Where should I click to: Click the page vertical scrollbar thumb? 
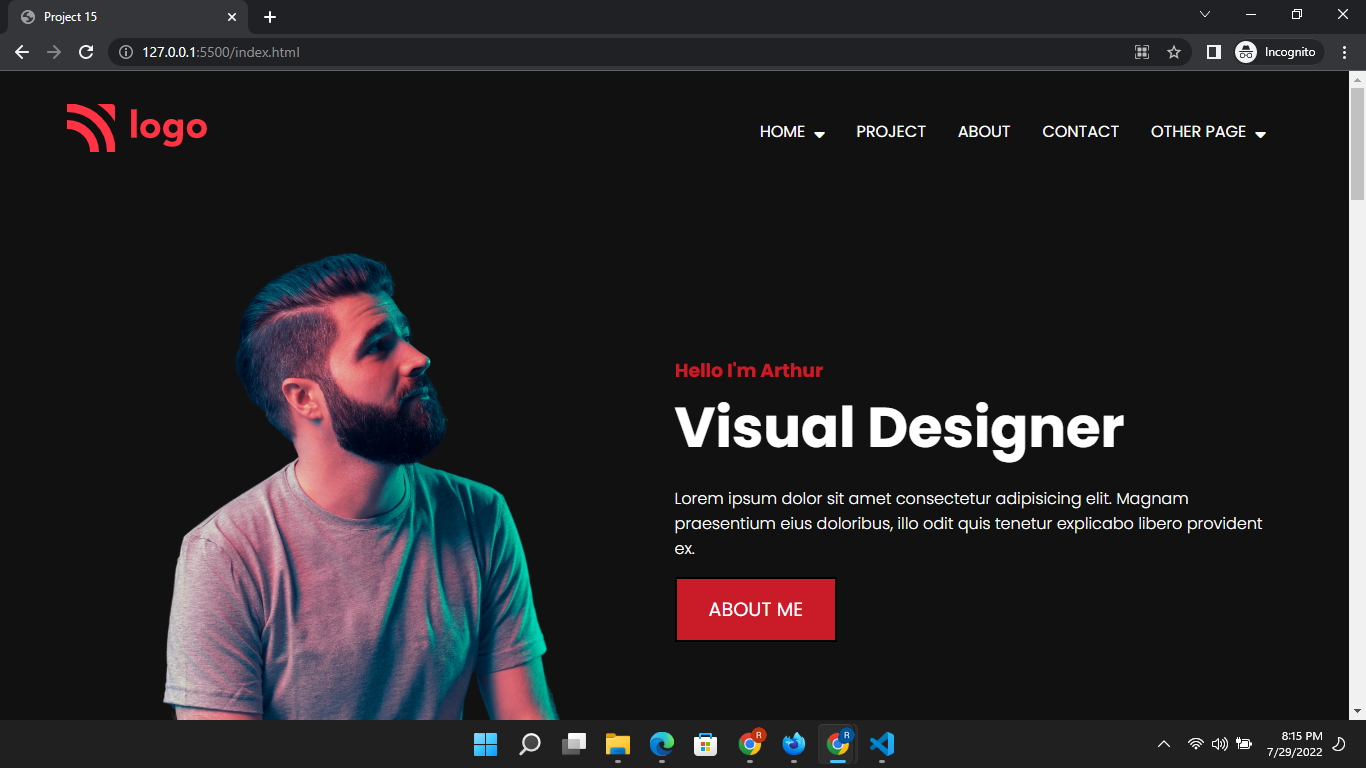click(x=1357, y=143)
